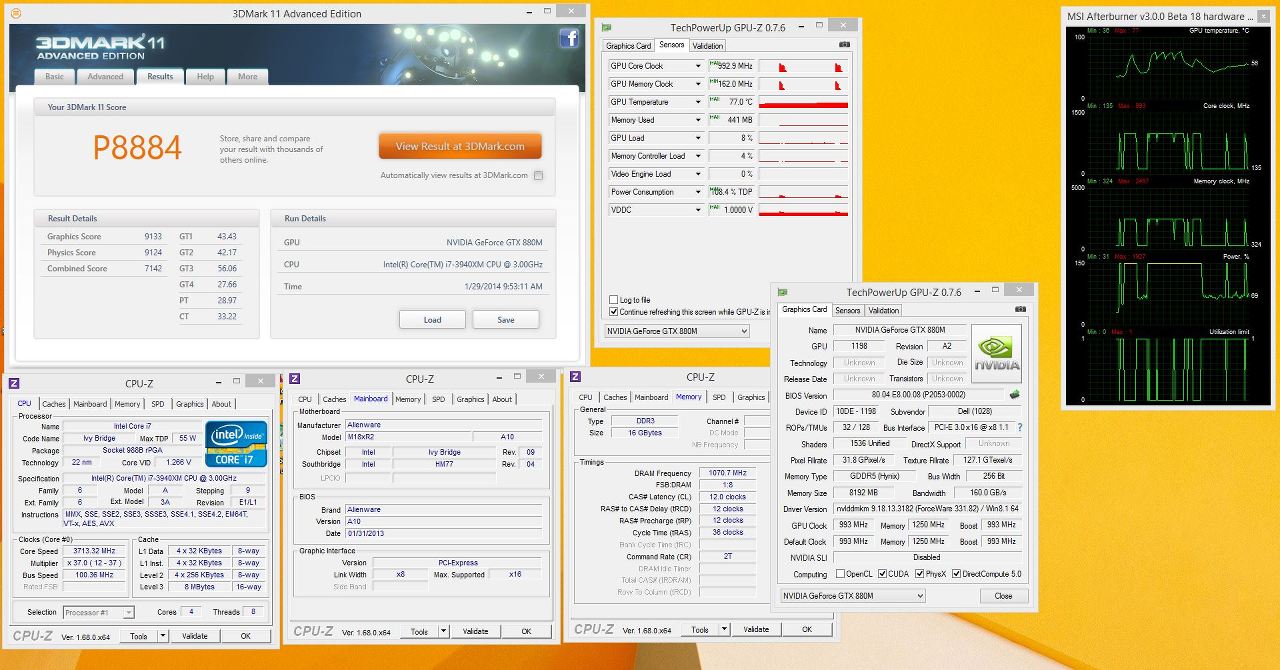Viewport: 1280px width, 670px height.
Task: Click the 3DMark 11 Advanced Edition logo
Action: click(101, 48)
